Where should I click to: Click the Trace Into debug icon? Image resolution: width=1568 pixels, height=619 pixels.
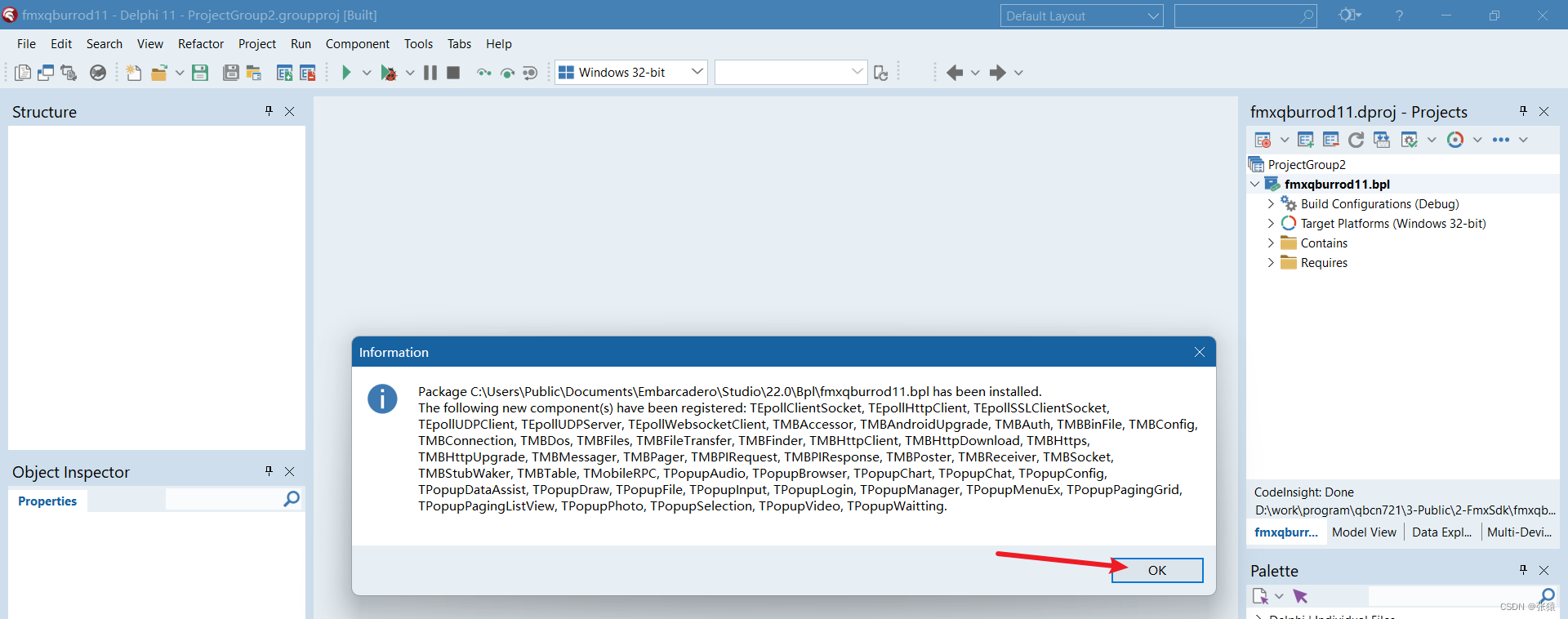[x=484, y=73]
